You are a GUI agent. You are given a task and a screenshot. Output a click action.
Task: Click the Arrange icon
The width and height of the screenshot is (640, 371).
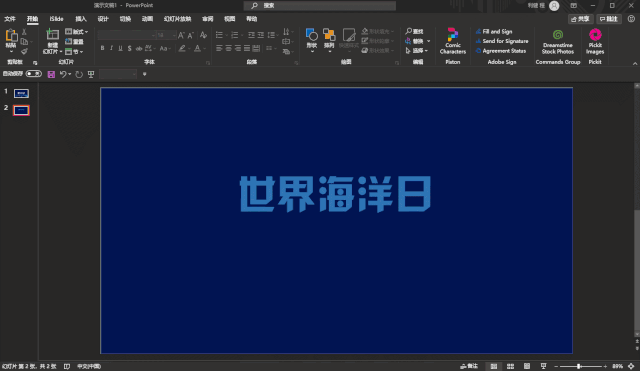[329, 35]
